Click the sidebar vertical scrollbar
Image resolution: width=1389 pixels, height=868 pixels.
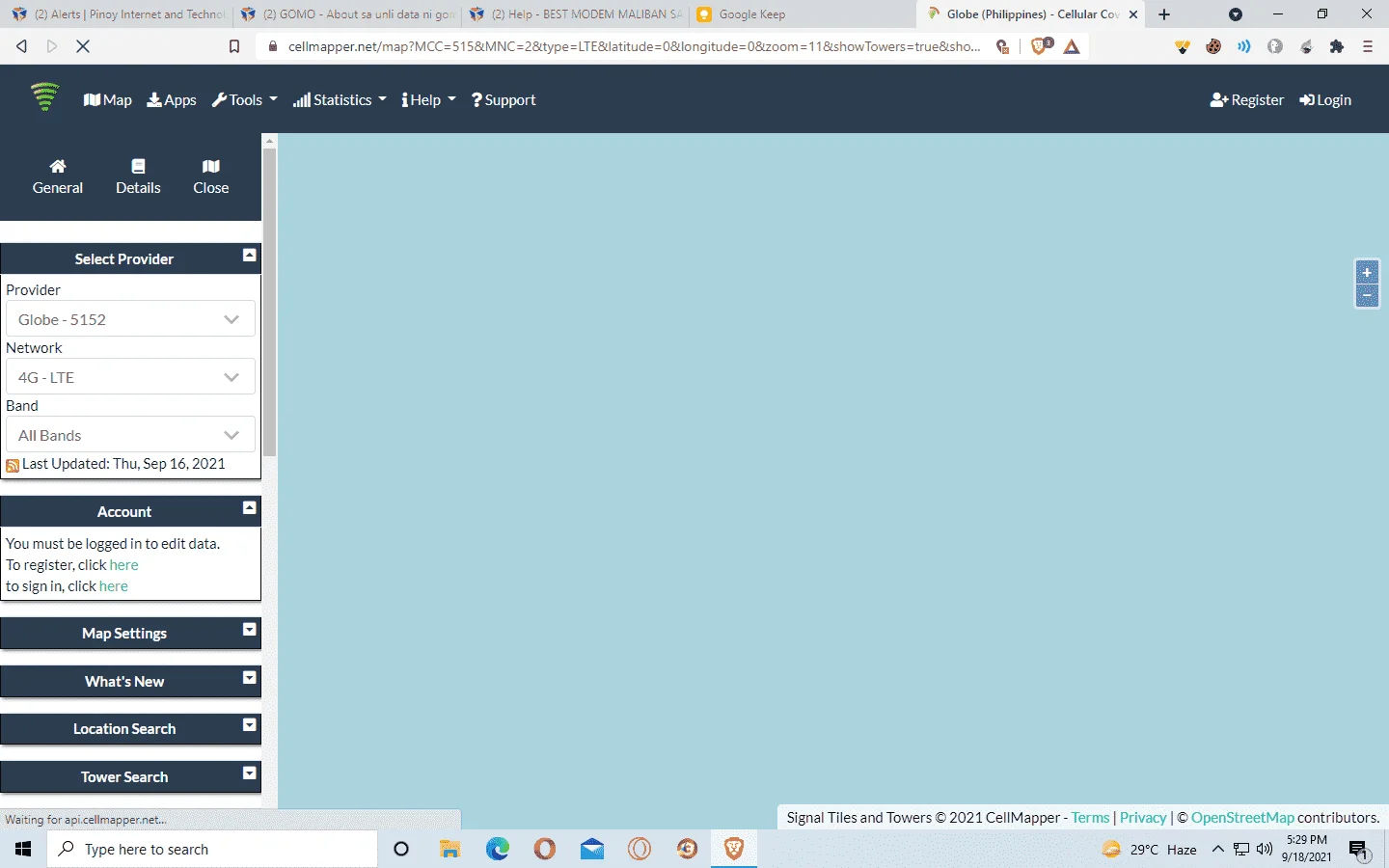[270, 303]
